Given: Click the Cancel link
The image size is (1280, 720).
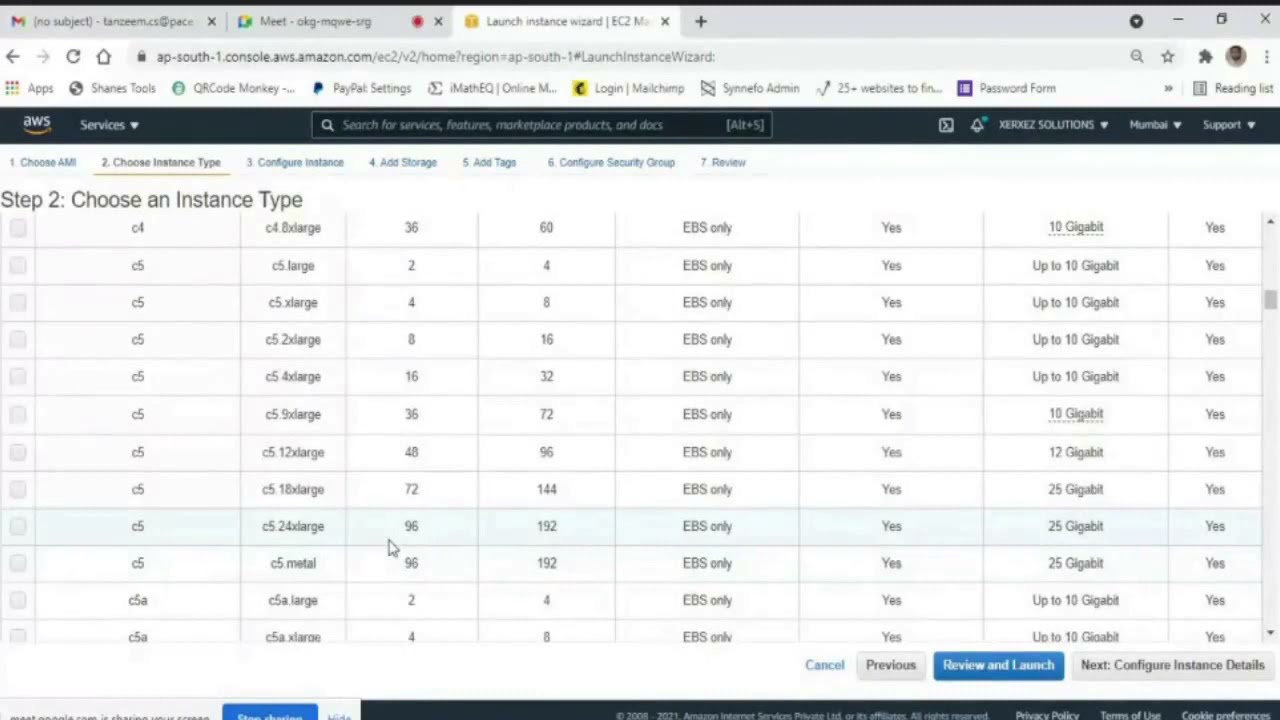Looking at the screenshot, I should tap(825, 665).
